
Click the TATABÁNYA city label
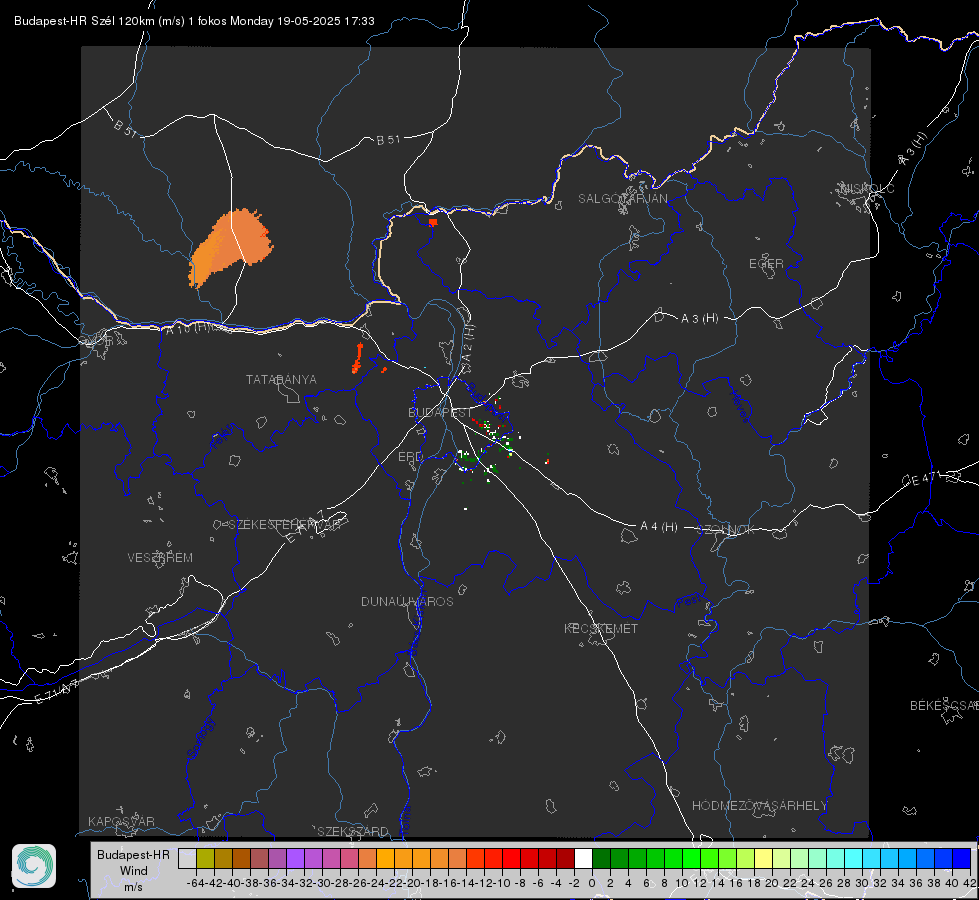click(281, 379)
